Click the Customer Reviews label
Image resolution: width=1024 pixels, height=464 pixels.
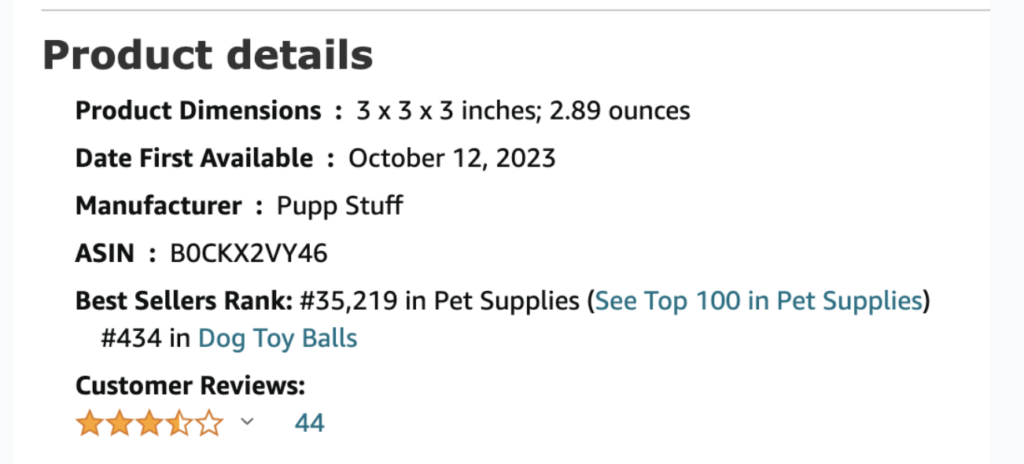click(x=191, y=386)
